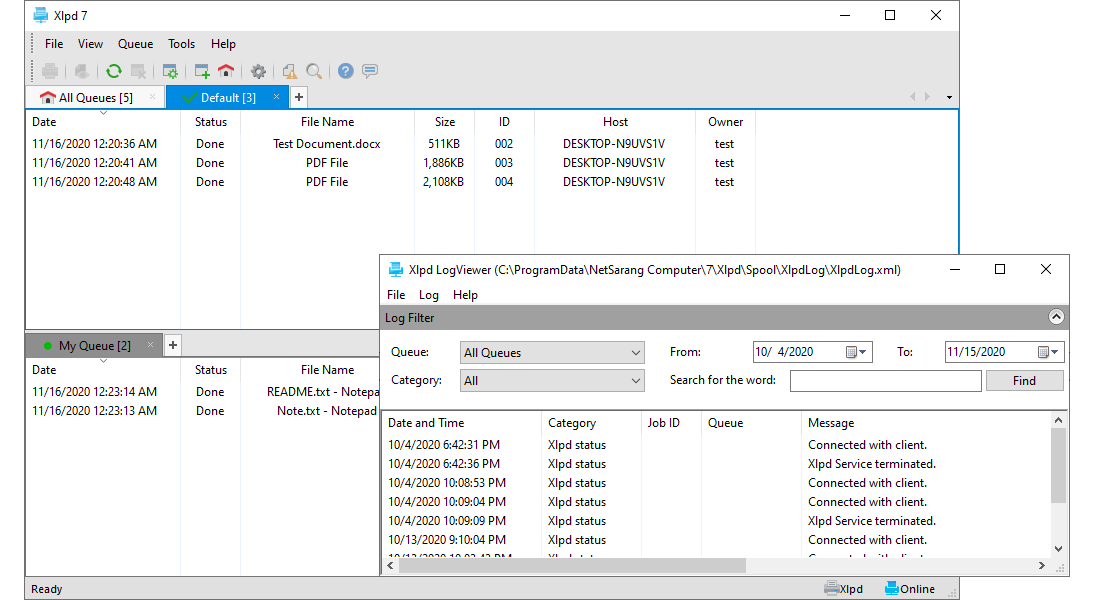Click the tab list dropdown arrow at right

point(949,98)
